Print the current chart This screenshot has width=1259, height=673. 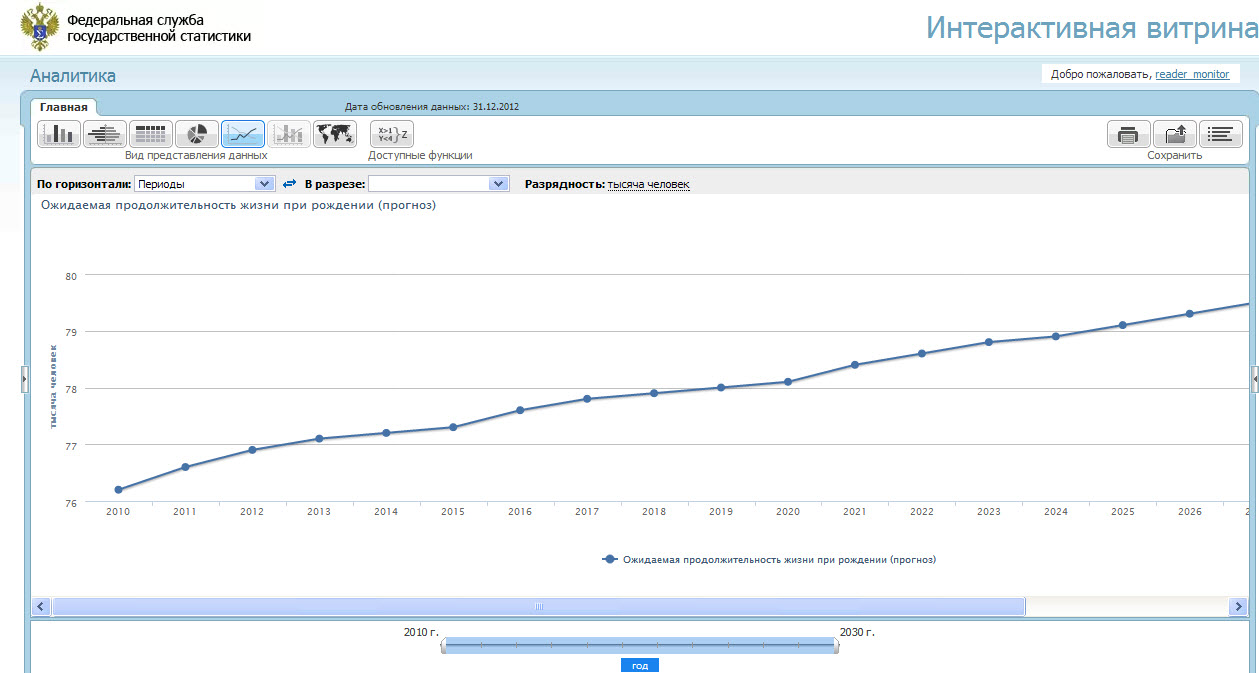[x=1128, y=134]
